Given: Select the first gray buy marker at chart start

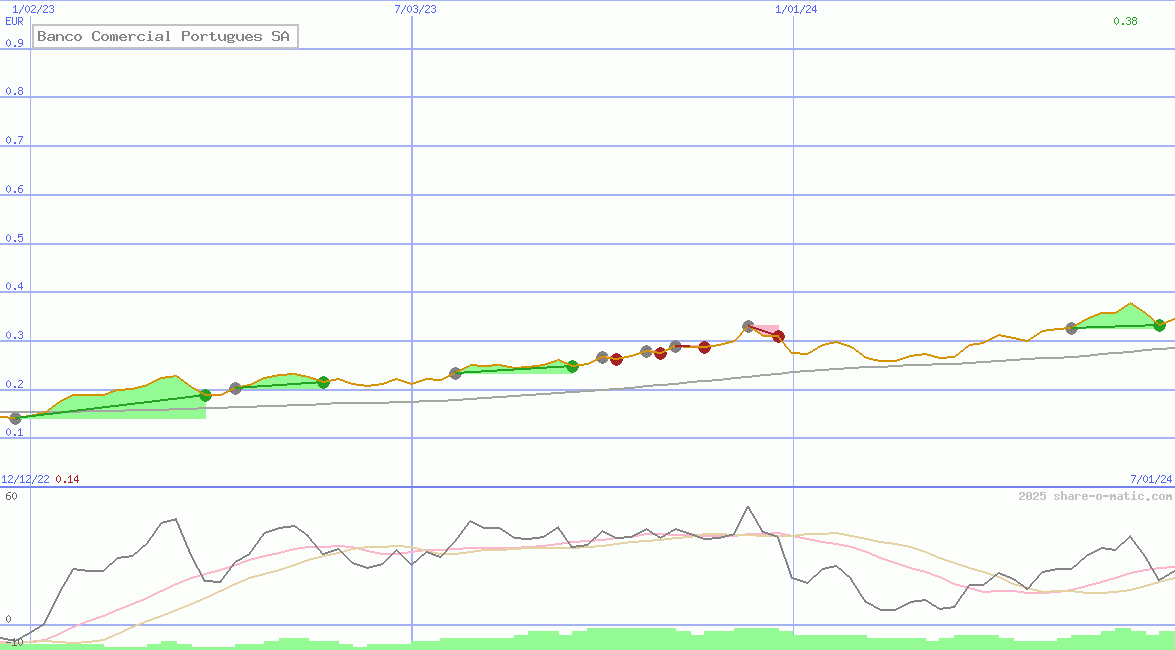Looking at the screenshot, I should pyautogui.click(x=15, y=419).
